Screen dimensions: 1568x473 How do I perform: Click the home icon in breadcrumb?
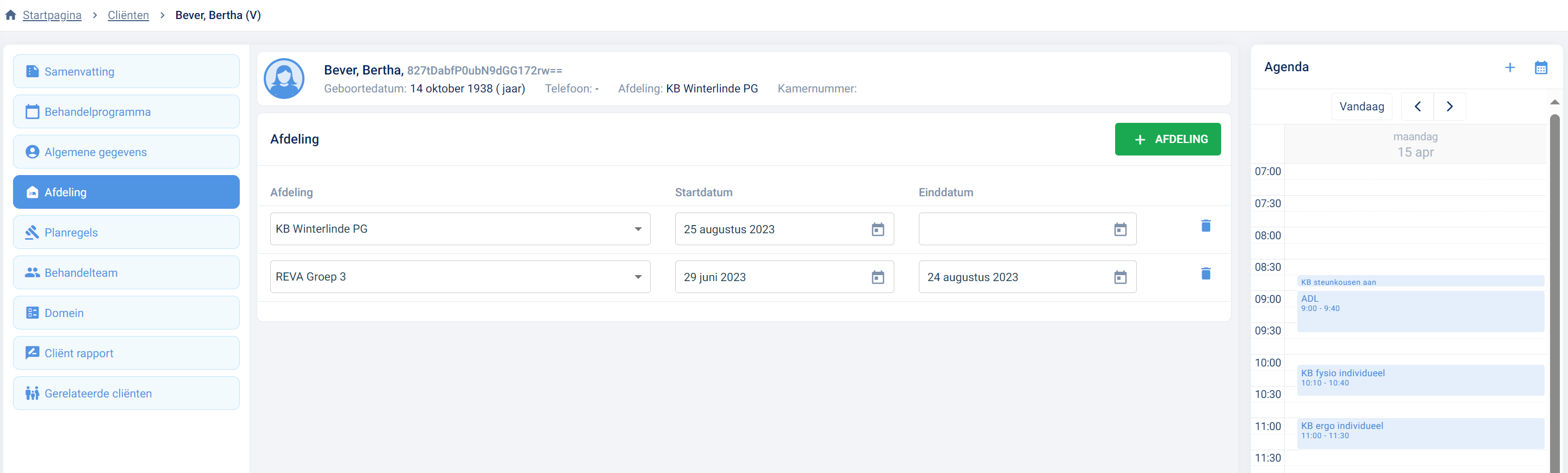[x=10, y=15]
